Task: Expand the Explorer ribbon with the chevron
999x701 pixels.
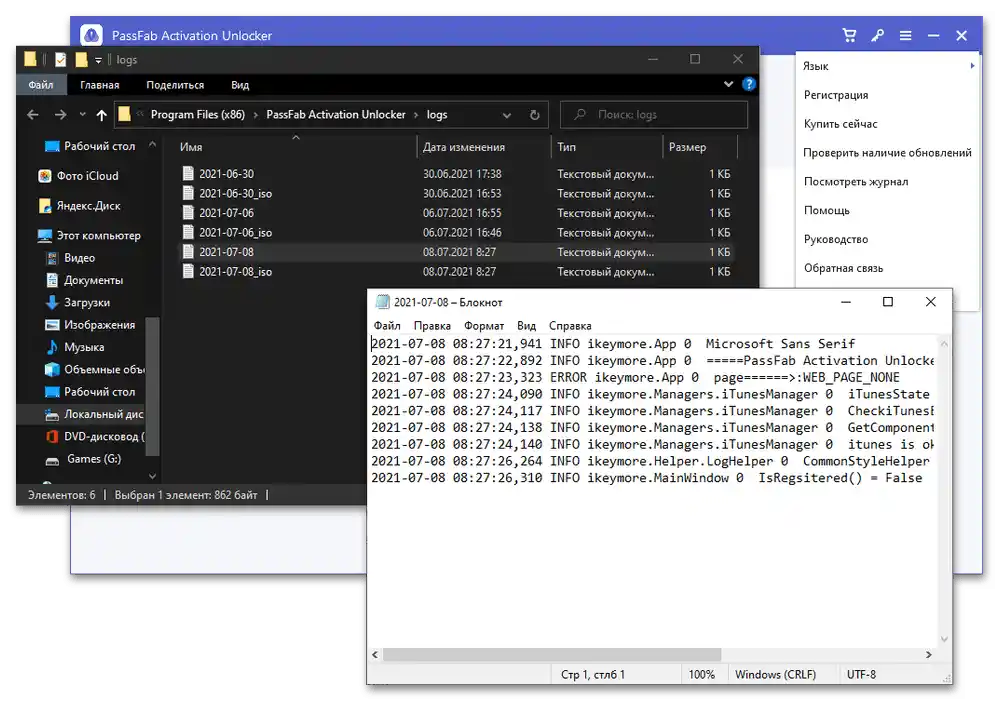Action: coord(728,84)
